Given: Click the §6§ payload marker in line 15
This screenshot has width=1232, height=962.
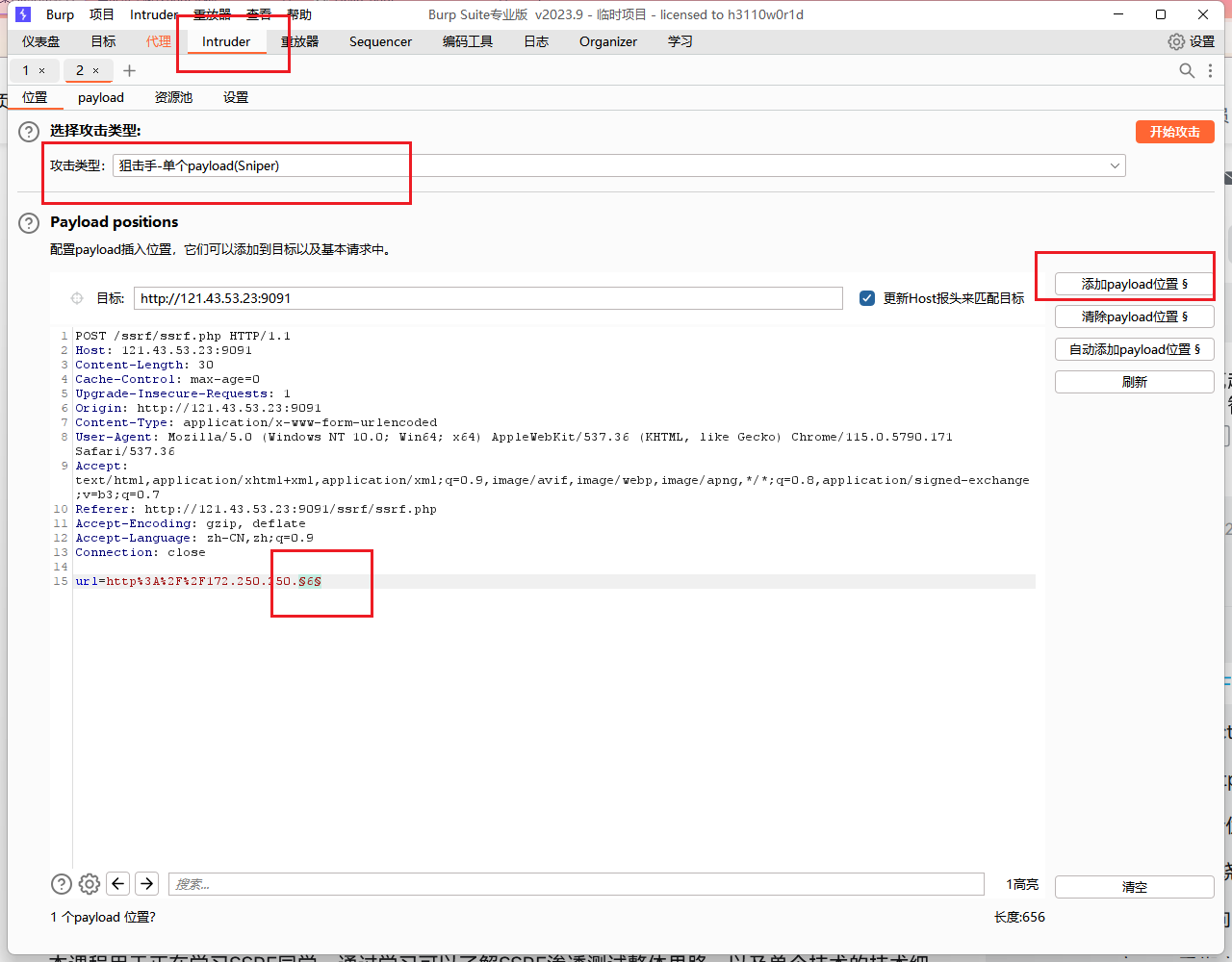Looking at the screenshot, I should pos(310,581).
